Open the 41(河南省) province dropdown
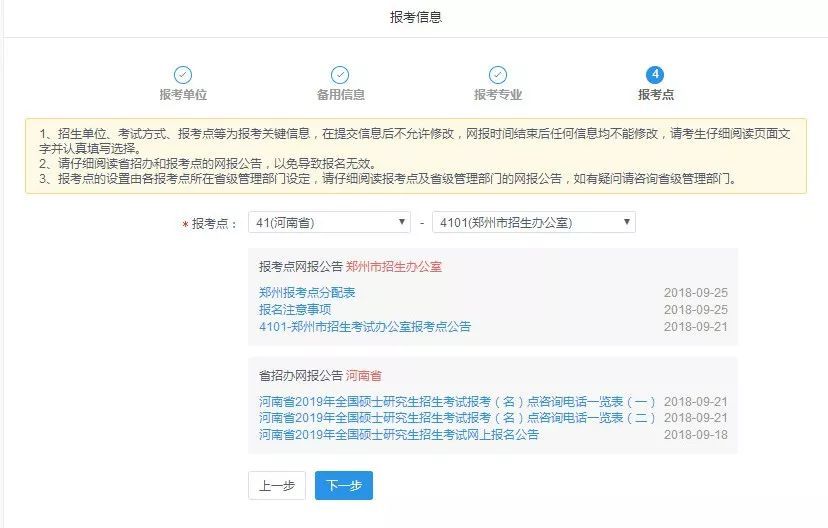Viewport: 828px width, 528px height. pyautogui.click(x=329, y=222)
